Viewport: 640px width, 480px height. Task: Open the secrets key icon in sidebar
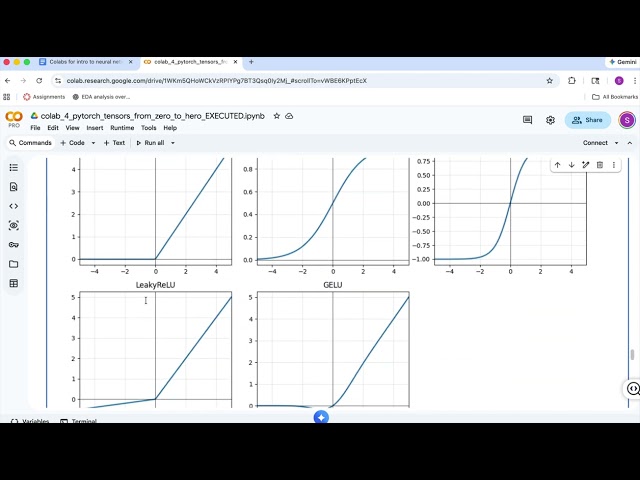pyautogui.click(x=13, y=244)
